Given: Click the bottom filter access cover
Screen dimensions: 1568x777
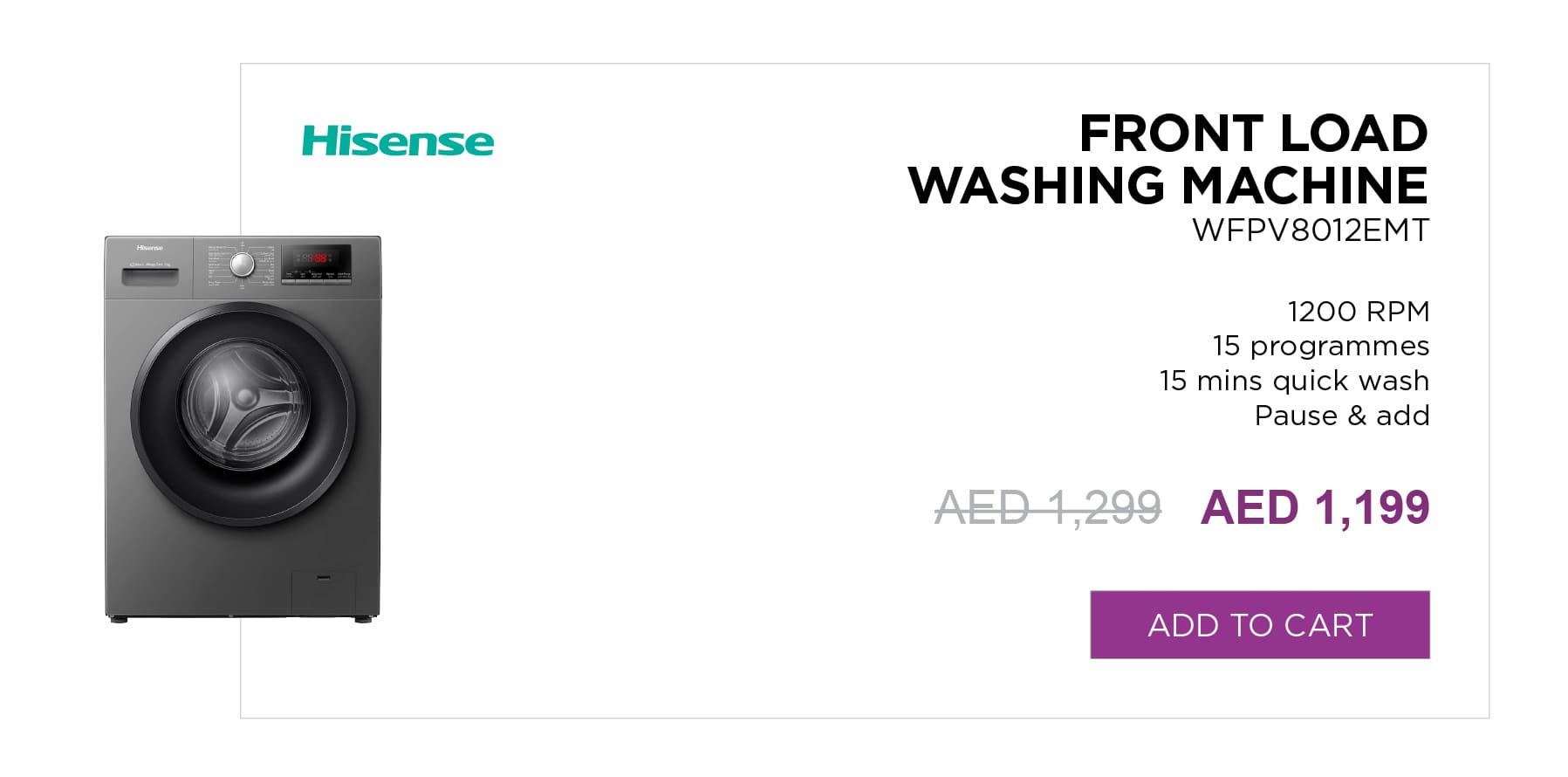Looking at the screenshot, I should 323,593.
